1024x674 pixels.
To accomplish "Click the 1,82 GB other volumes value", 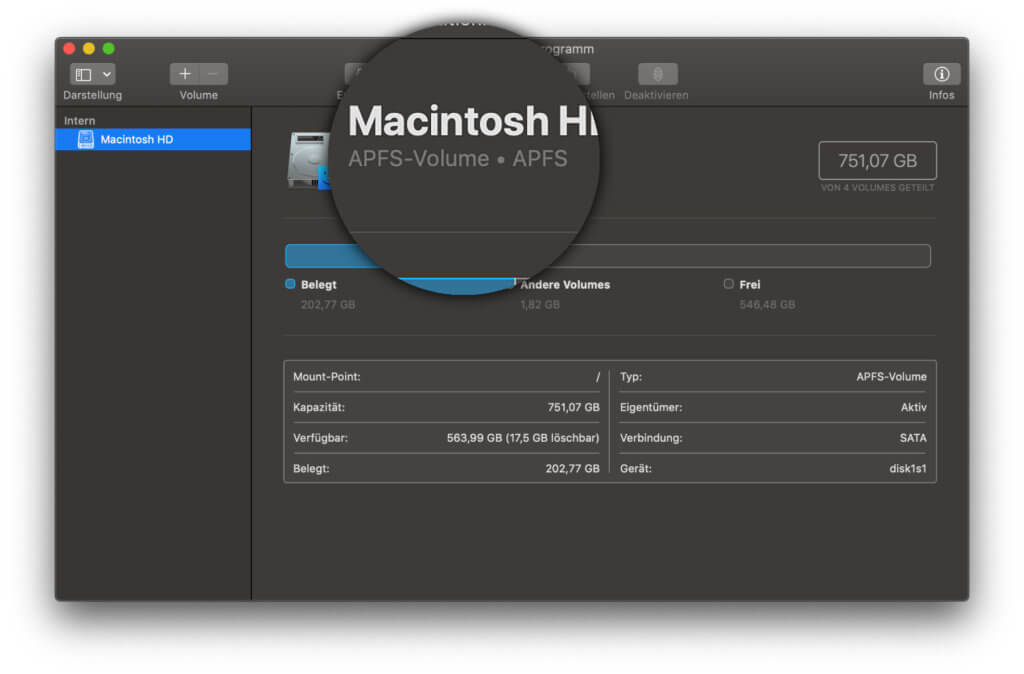I will click(x=540, y=305).
